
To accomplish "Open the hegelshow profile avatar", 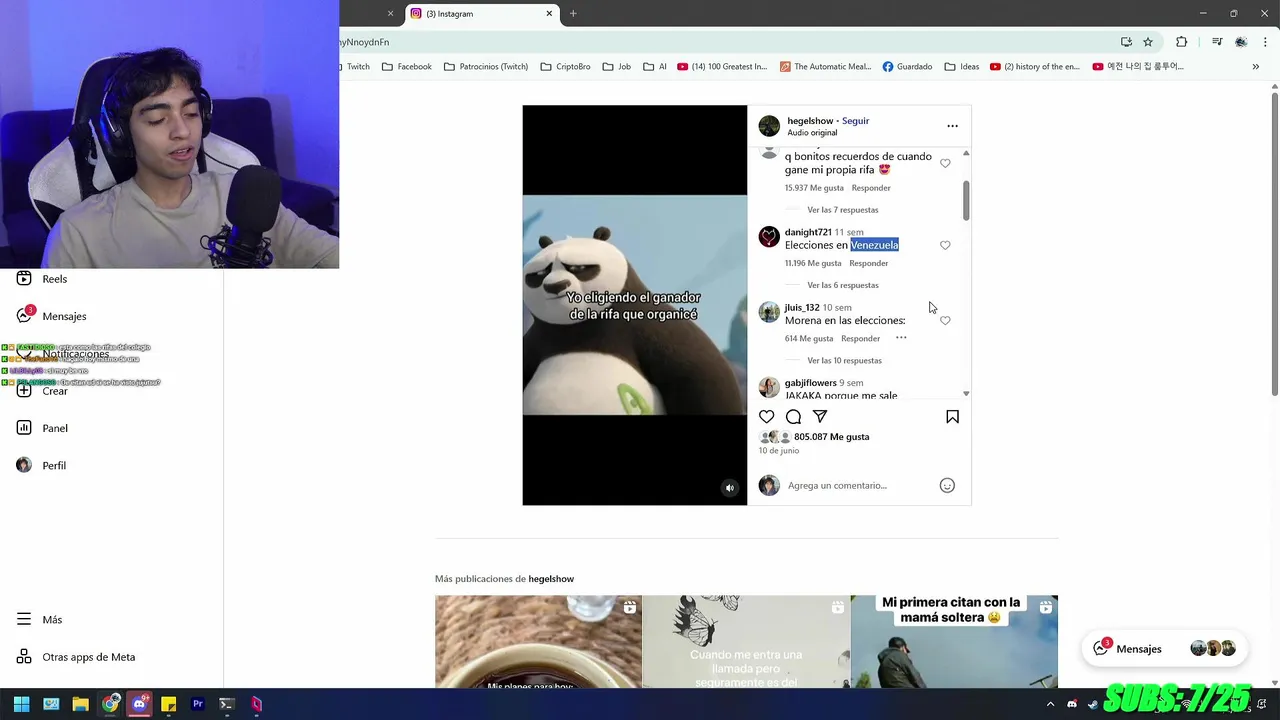I will click(x=769, y=126).
